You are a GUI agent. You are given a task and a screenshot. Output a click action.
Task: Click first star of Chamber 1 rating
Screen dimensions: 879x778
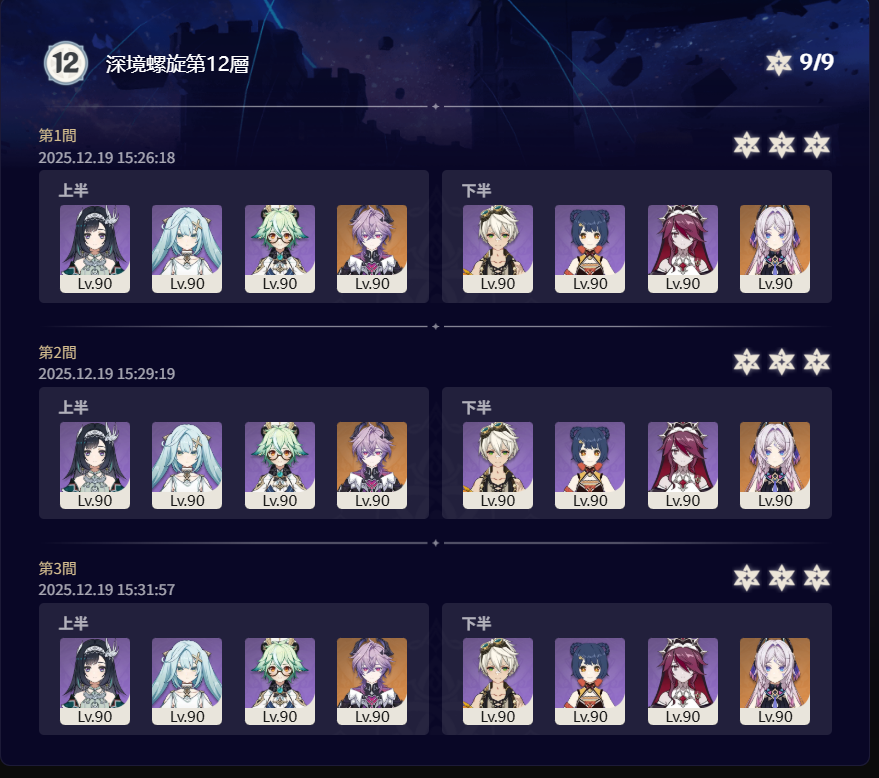pos(747,145)
